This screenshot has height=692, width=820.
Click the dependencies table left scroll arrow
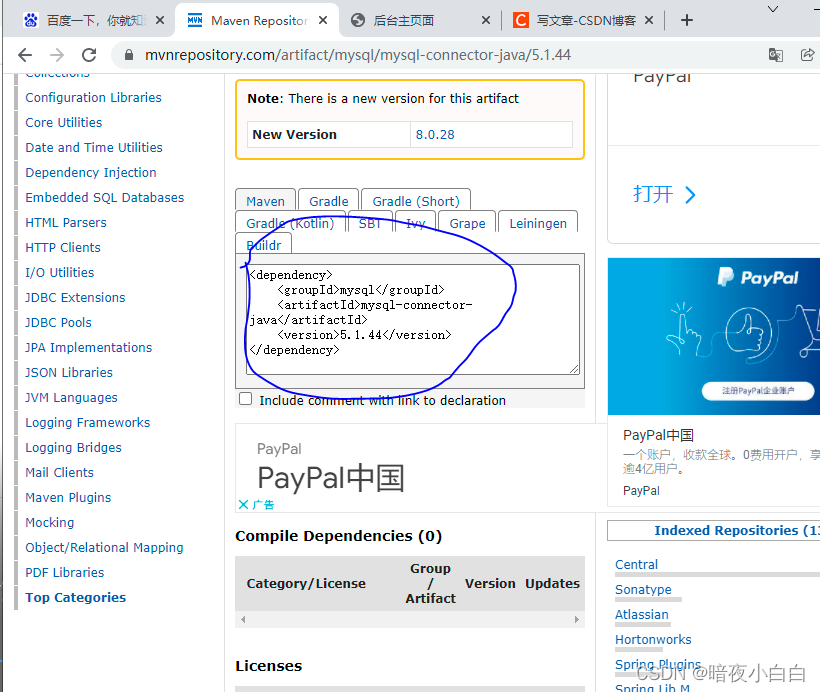[243, 619]
